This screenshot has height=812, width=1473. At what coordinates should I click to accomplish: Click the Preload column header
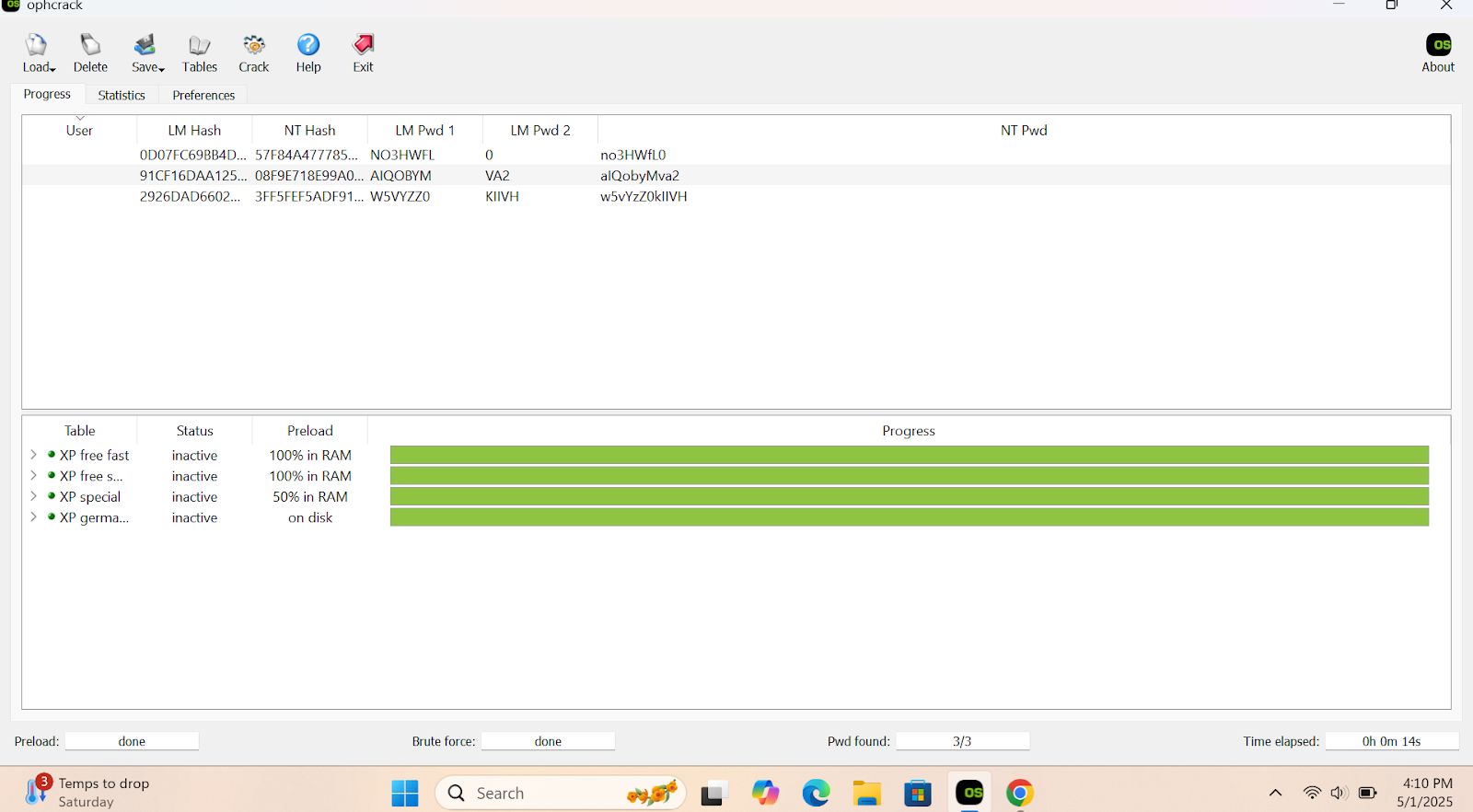click(309, 430)
